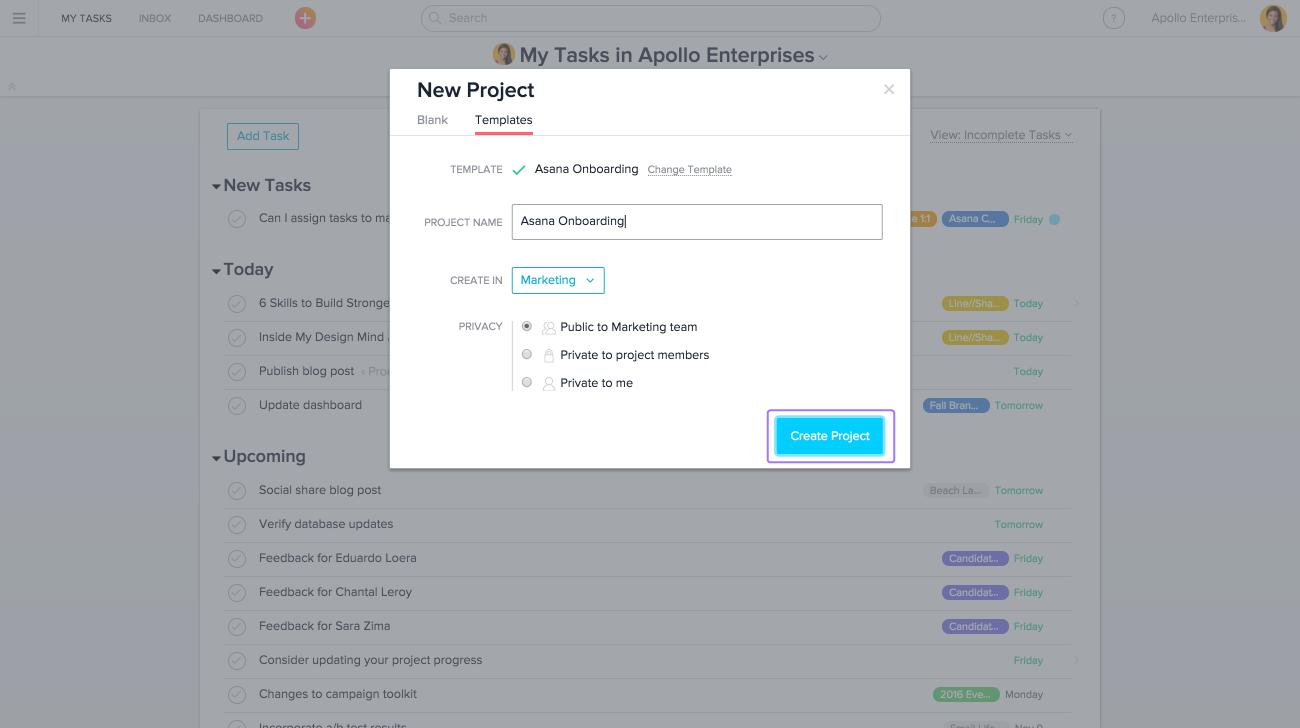Go to My Tasks in top navigation
Screen dimensions: 1300x728
(x=86, y=18)
